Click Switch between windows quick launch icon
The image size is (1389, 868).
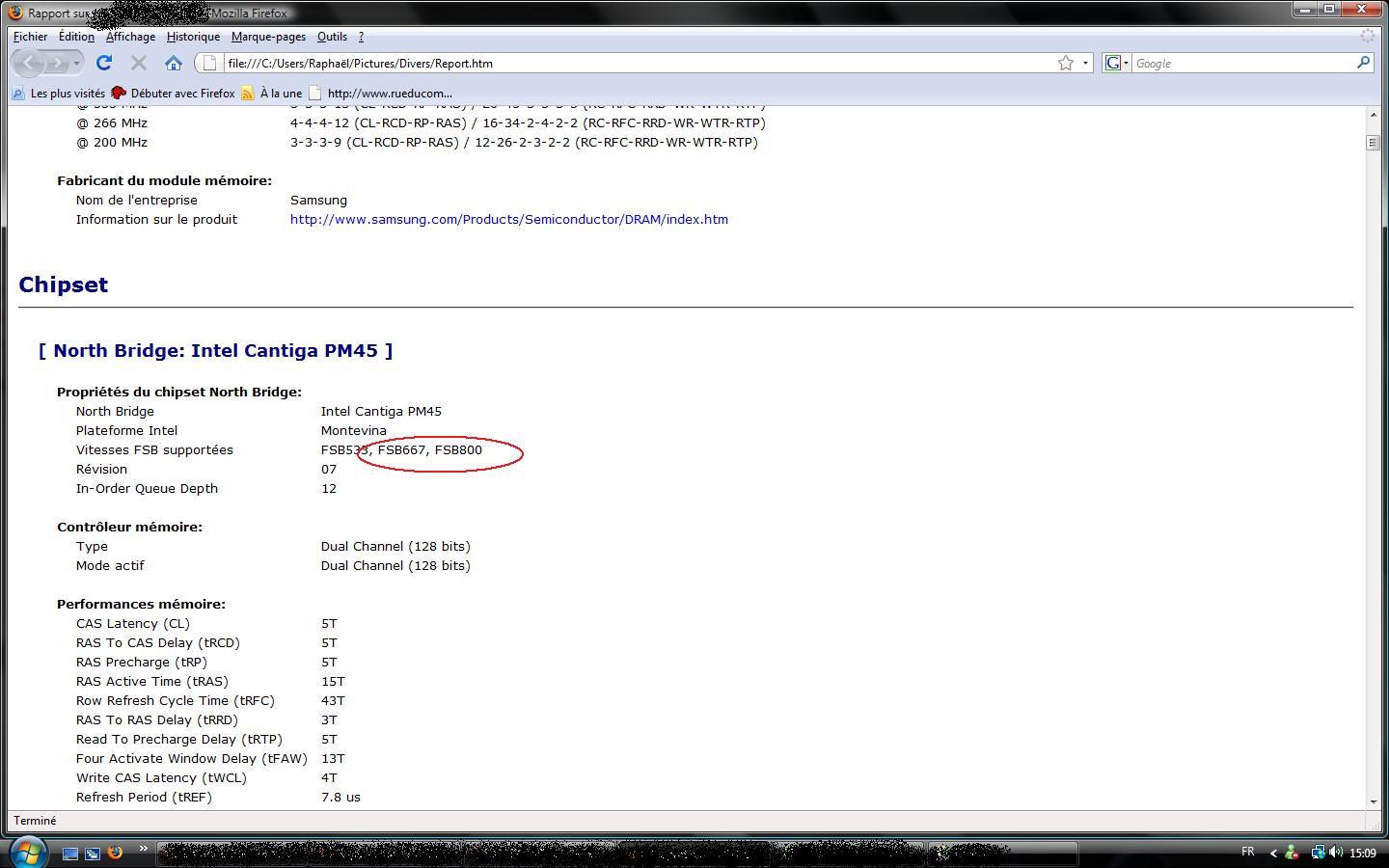(93, 854)
